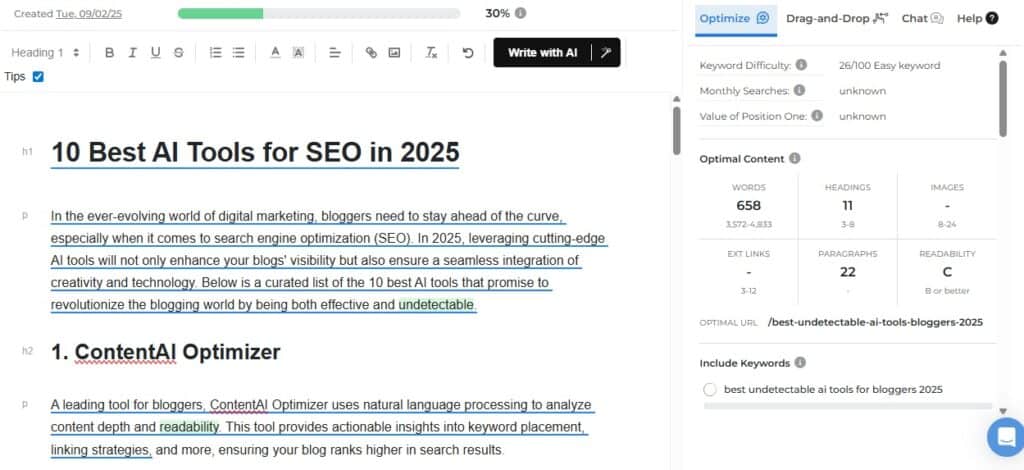Uncheck the Tips checkbox

point(38,77)
